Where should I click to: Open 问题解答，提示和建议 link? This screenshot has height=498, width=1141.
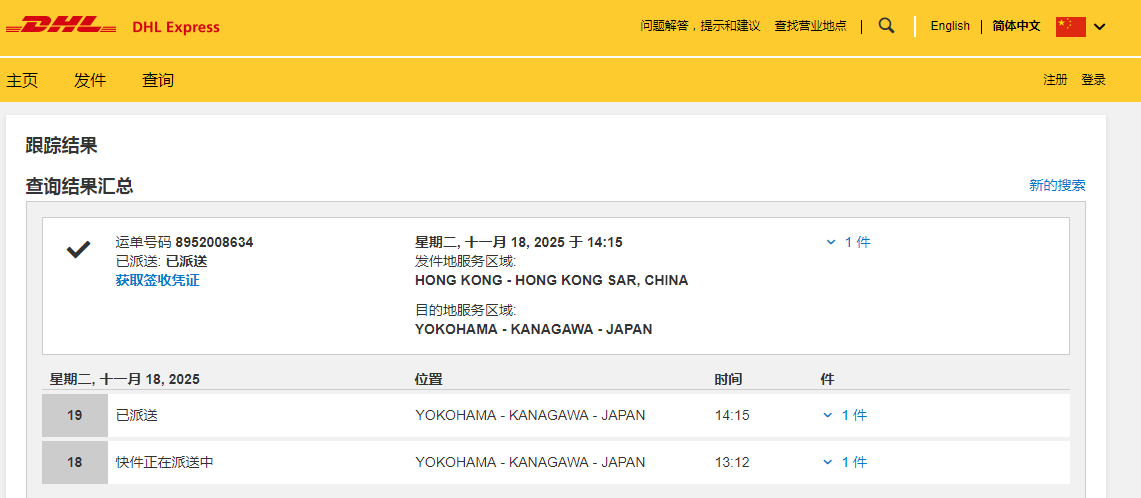(x=700, y=26)
